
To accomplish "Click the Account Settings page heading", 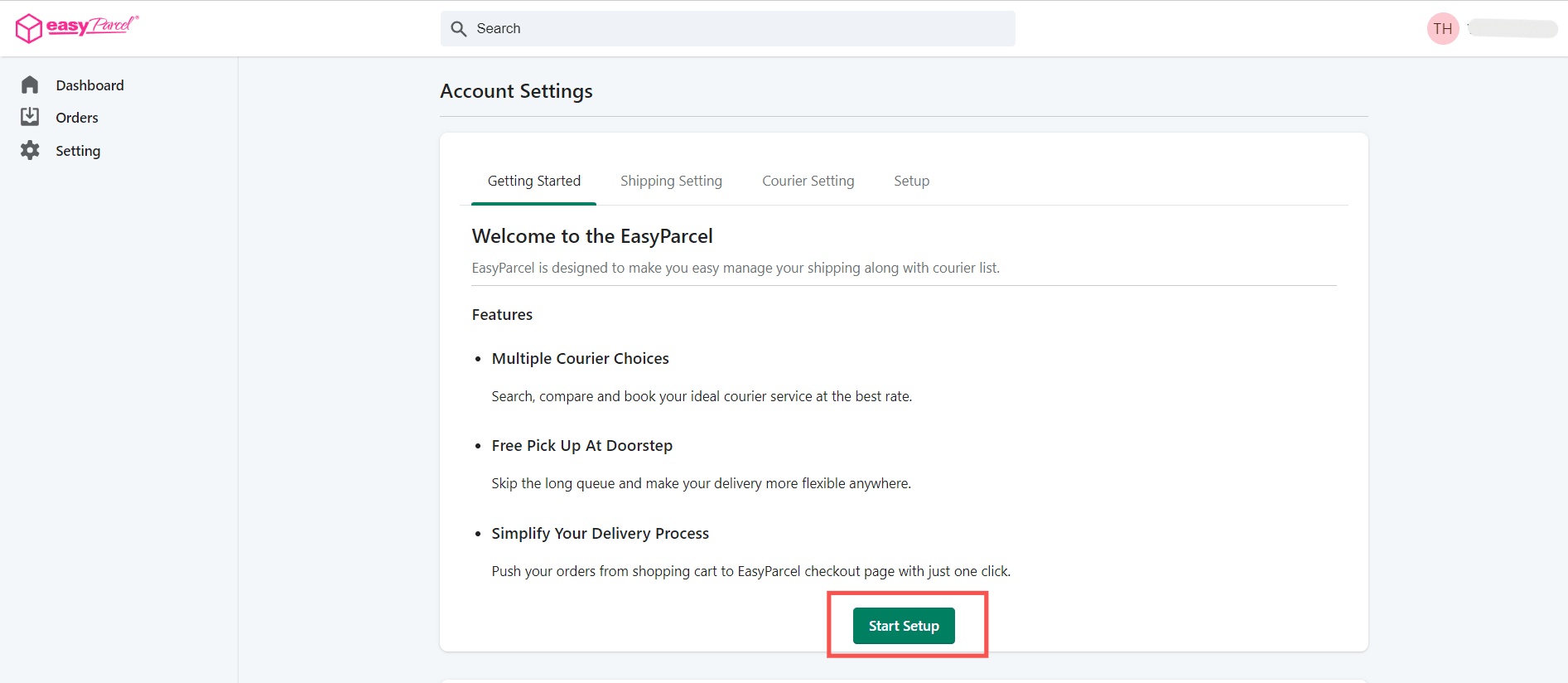I will (x=516, y=91).
